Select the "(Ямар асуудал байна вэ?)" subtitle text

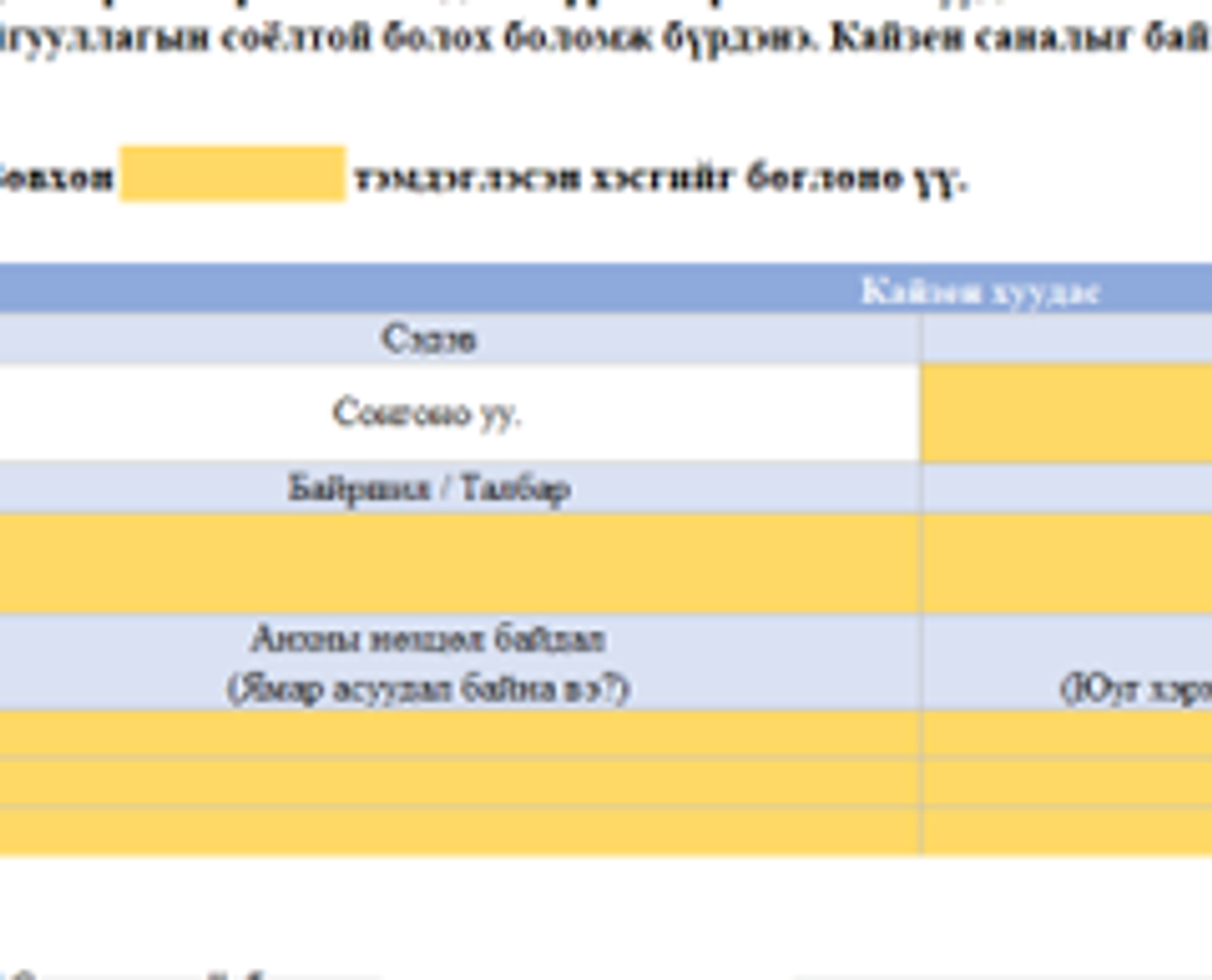[x=427, y=688]
